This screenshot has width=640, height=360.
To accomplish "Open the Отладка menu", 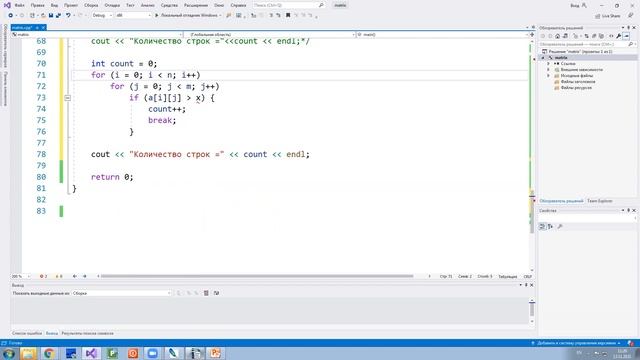I will tap(112, 5).
